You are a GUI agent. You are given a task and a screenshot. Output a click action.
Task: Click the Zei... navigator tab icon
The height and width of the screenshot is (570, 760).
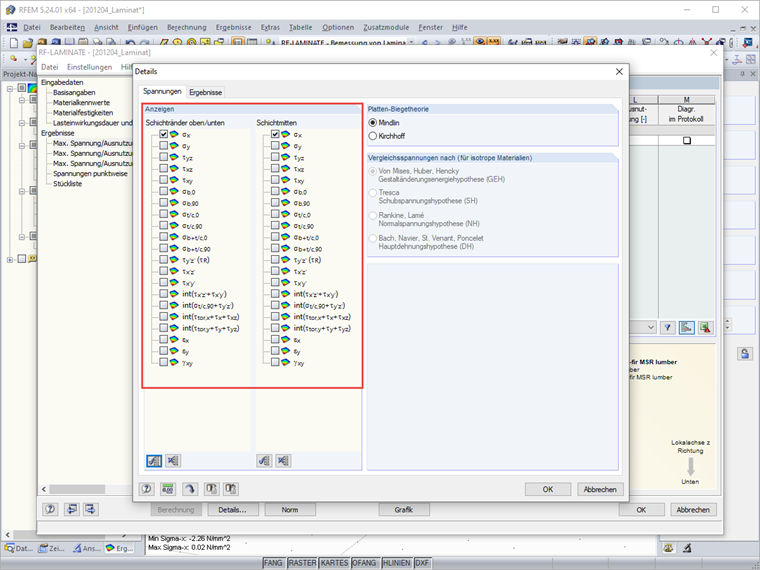(44, 548)
